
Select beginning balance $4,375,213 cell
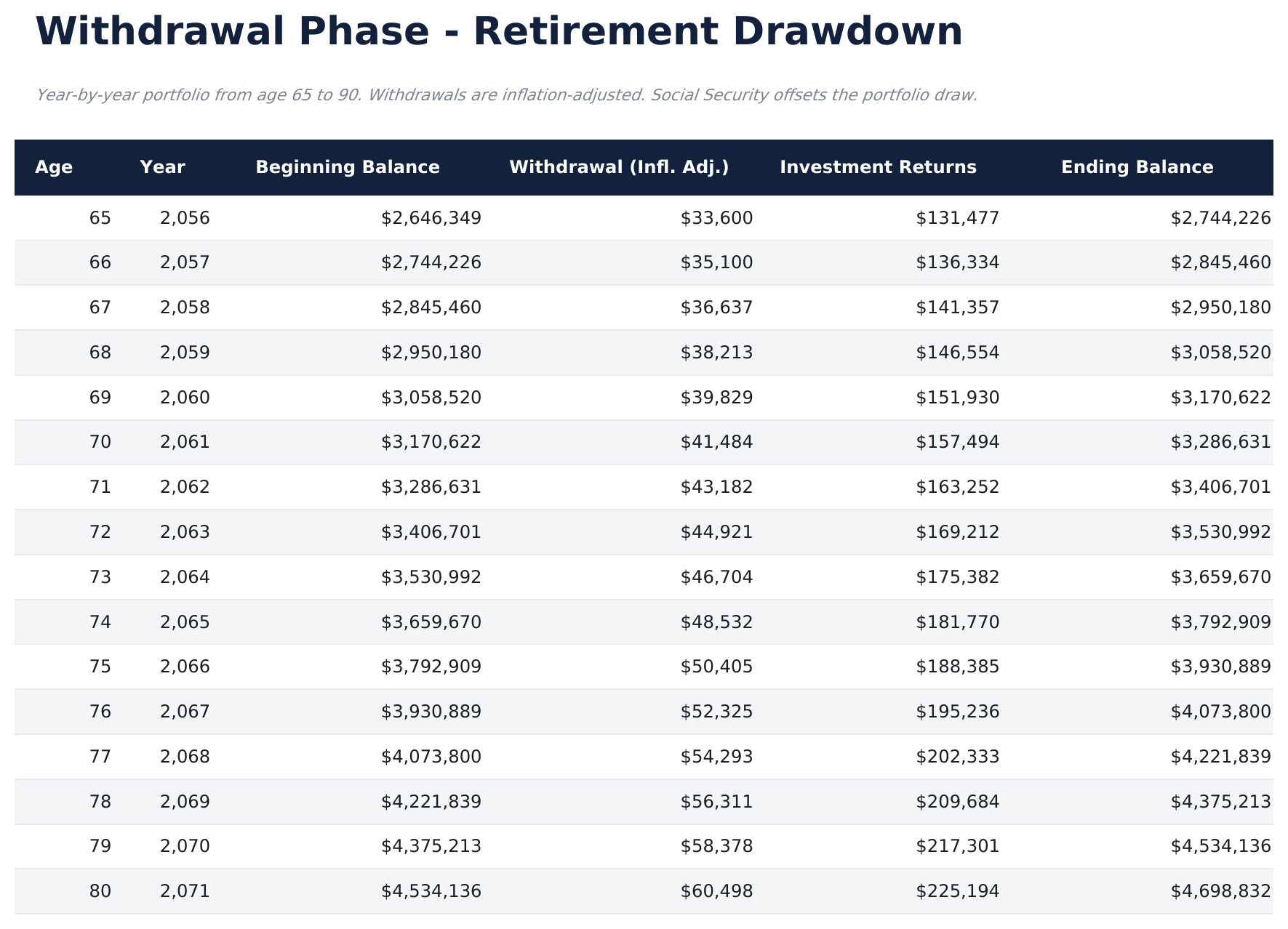pyautogui.click(x=431, y=846)
